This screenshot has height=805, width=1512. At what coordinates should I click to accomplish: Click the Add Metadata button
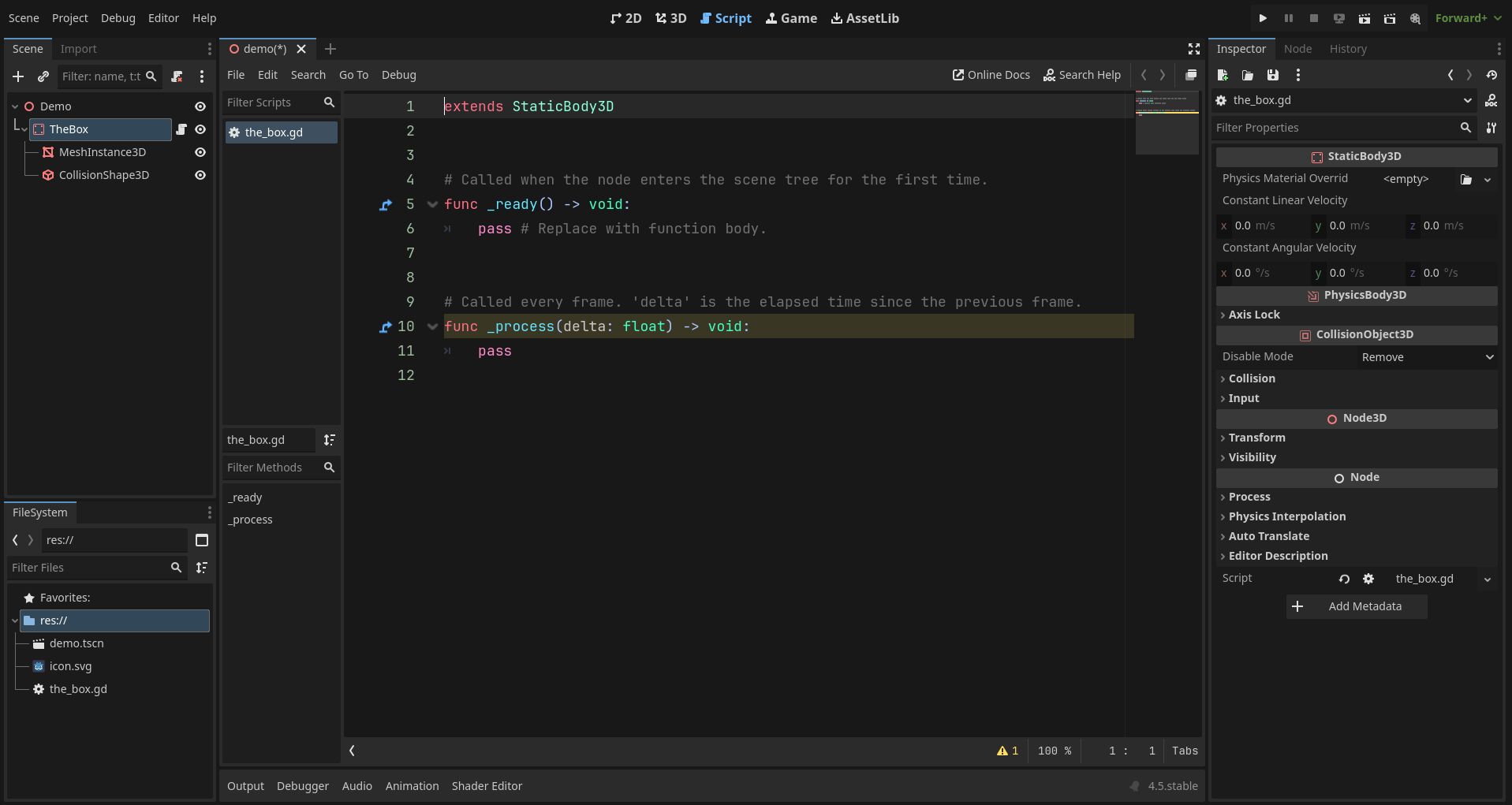click(x=1355, y=606)
